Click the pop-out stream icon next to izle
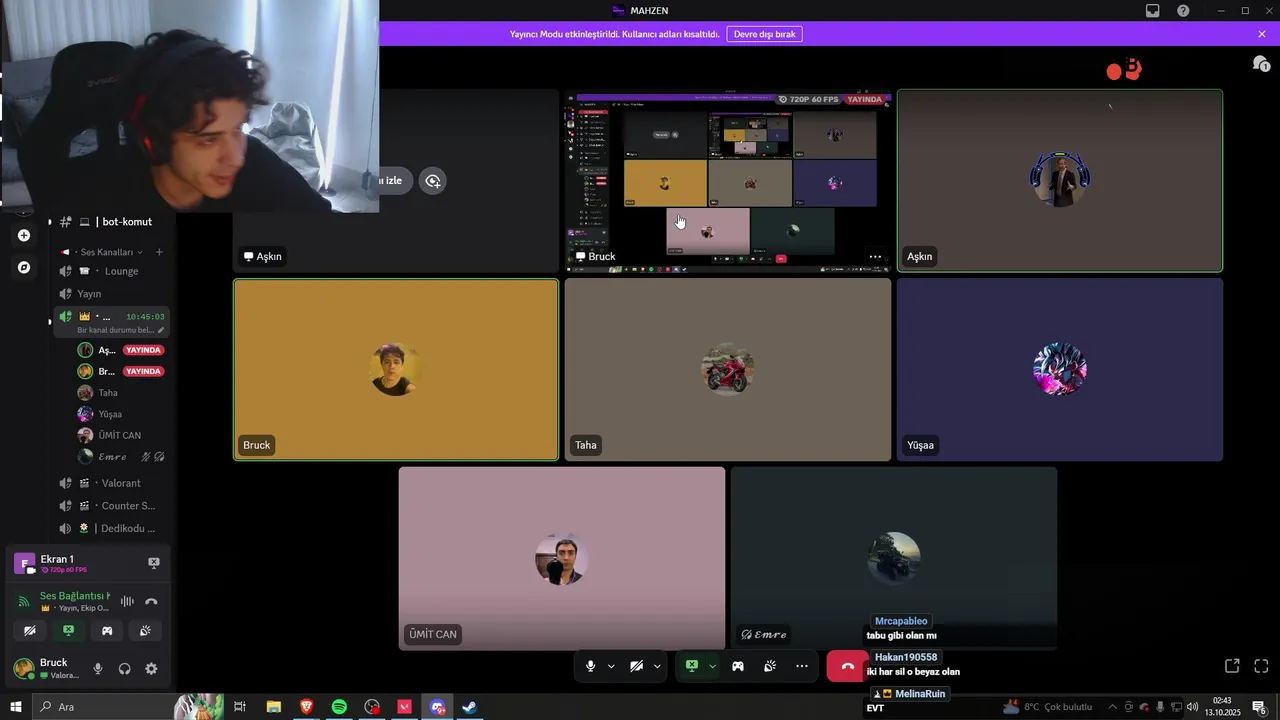 pos(433,181)
